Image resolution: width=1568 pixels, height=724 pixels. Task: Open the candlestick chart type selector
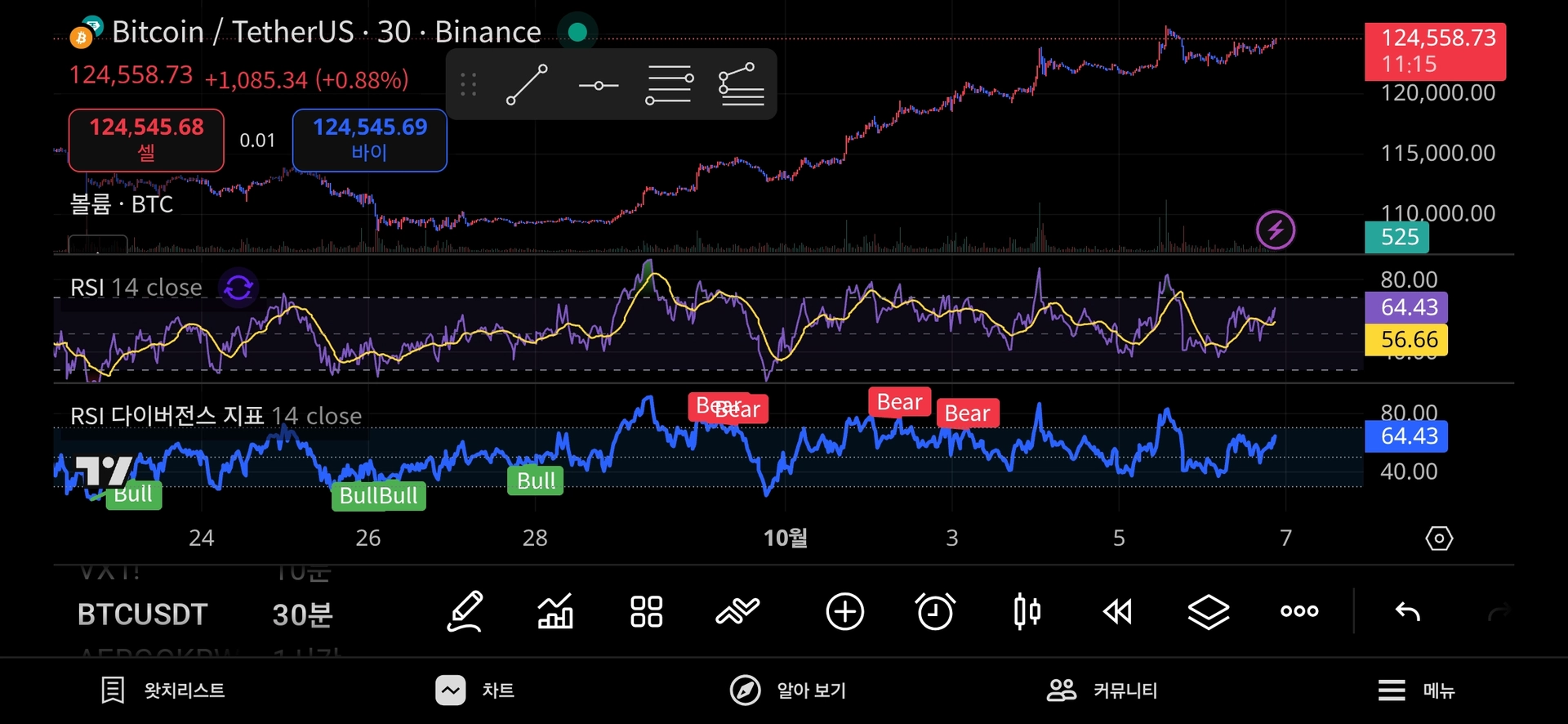tap(1027, 611)
